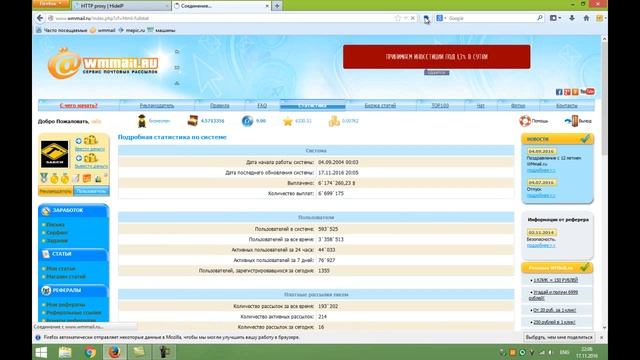Click 'Выбрать, чем мне поделиться' button
The width and height of the screenshot is (640, 360).
coord(559,338)
